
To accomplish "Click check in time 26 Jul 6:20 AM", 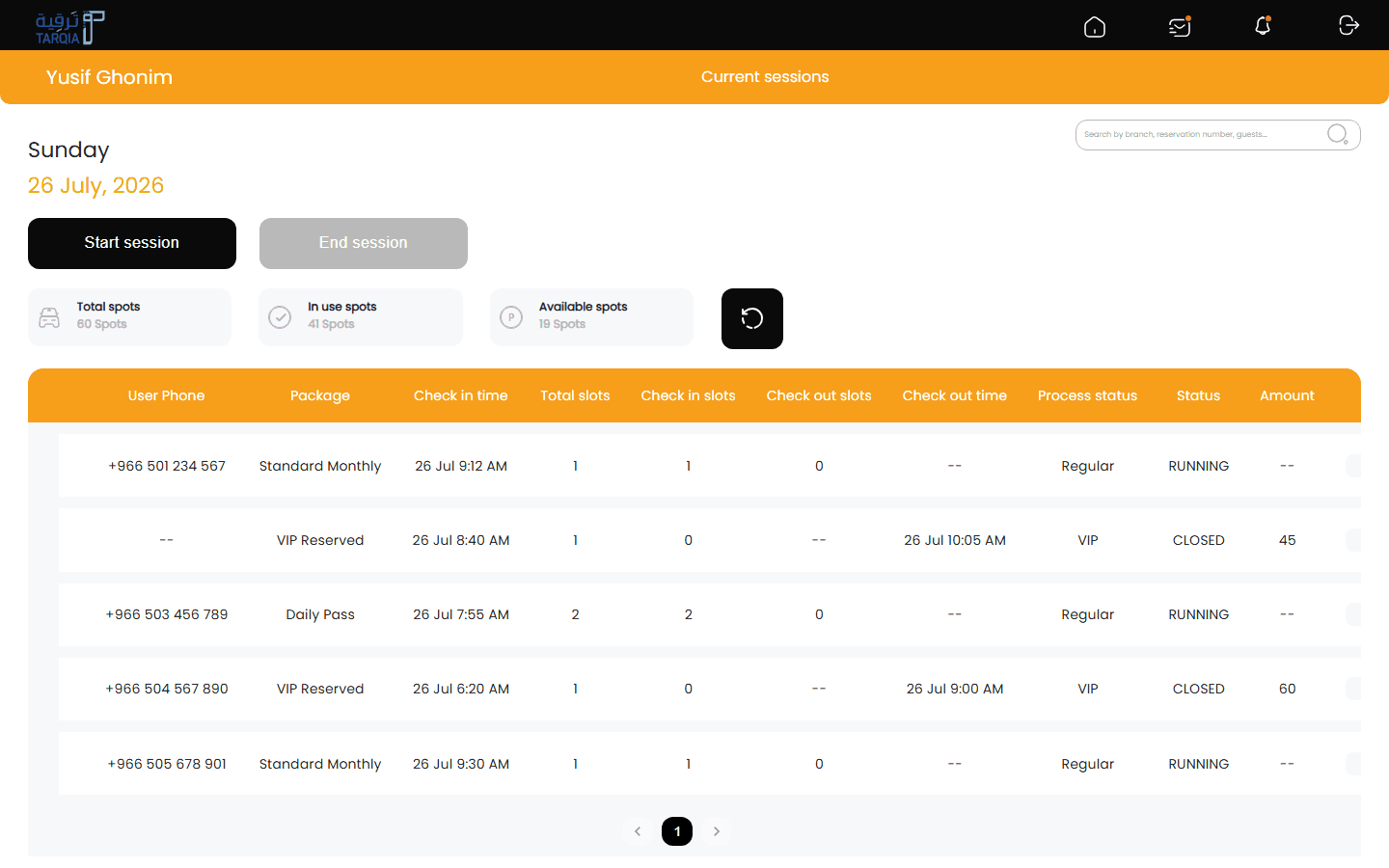I will click(461, 689).
